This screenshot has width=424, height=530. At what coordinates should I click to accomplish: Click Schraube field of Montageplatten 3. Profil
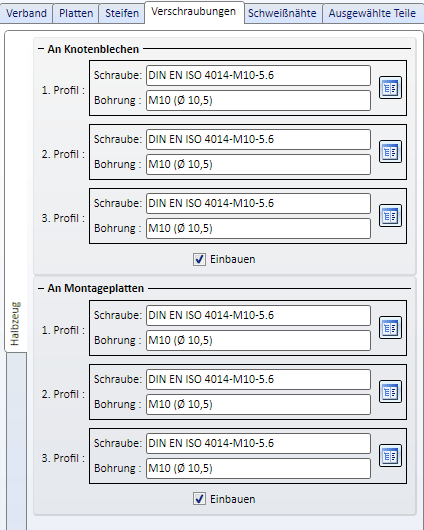[258, 443]
